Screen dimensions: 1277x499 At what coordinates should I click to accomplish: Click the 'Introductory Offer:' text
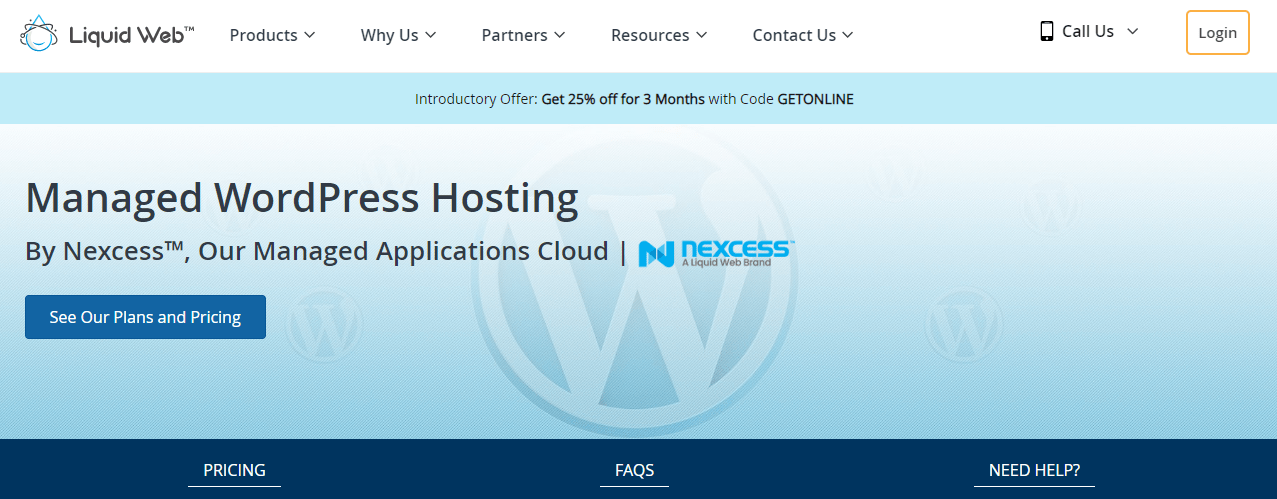point(476,99)
